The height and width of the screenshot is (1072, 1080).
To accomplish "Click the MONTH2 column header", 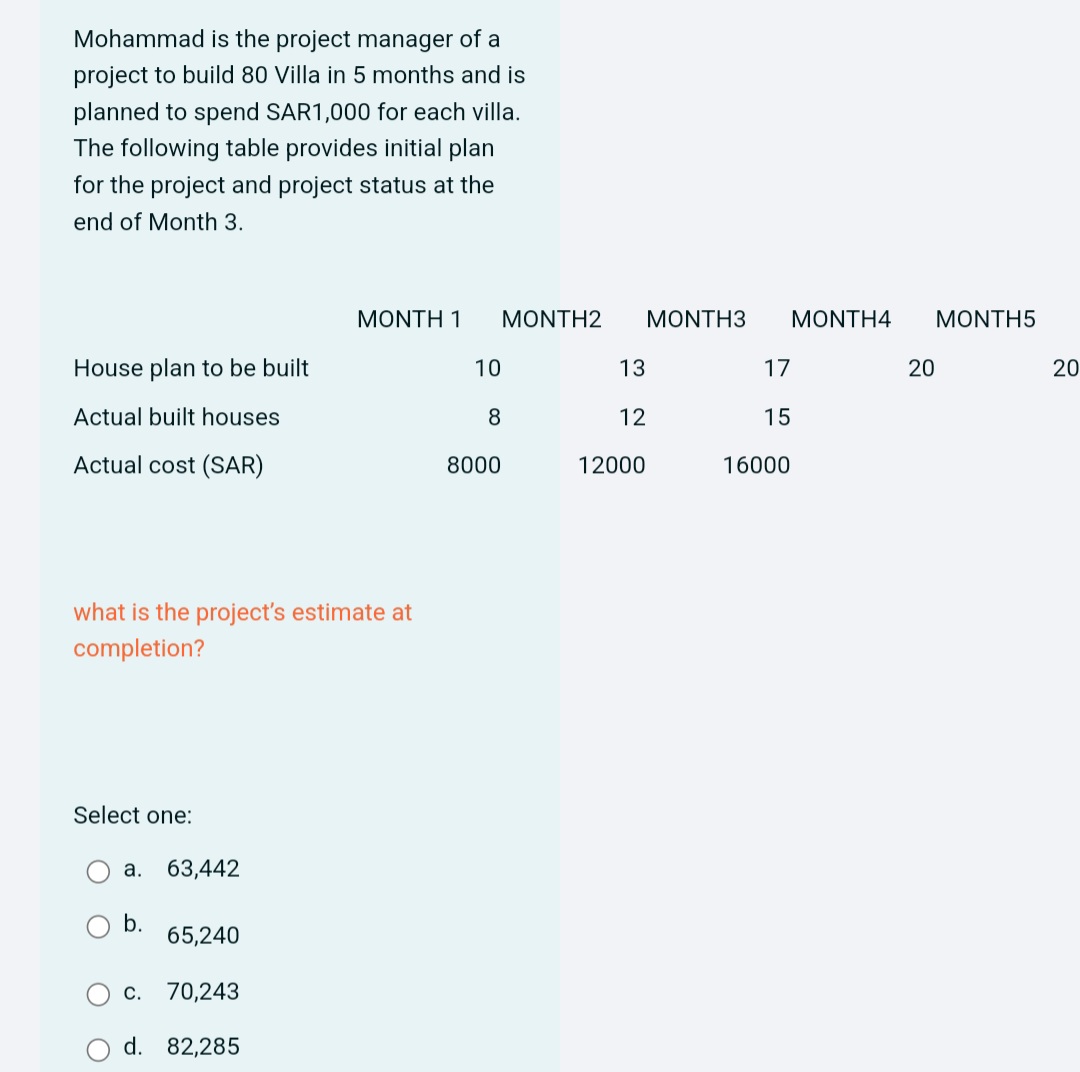I will pos(551,319).
